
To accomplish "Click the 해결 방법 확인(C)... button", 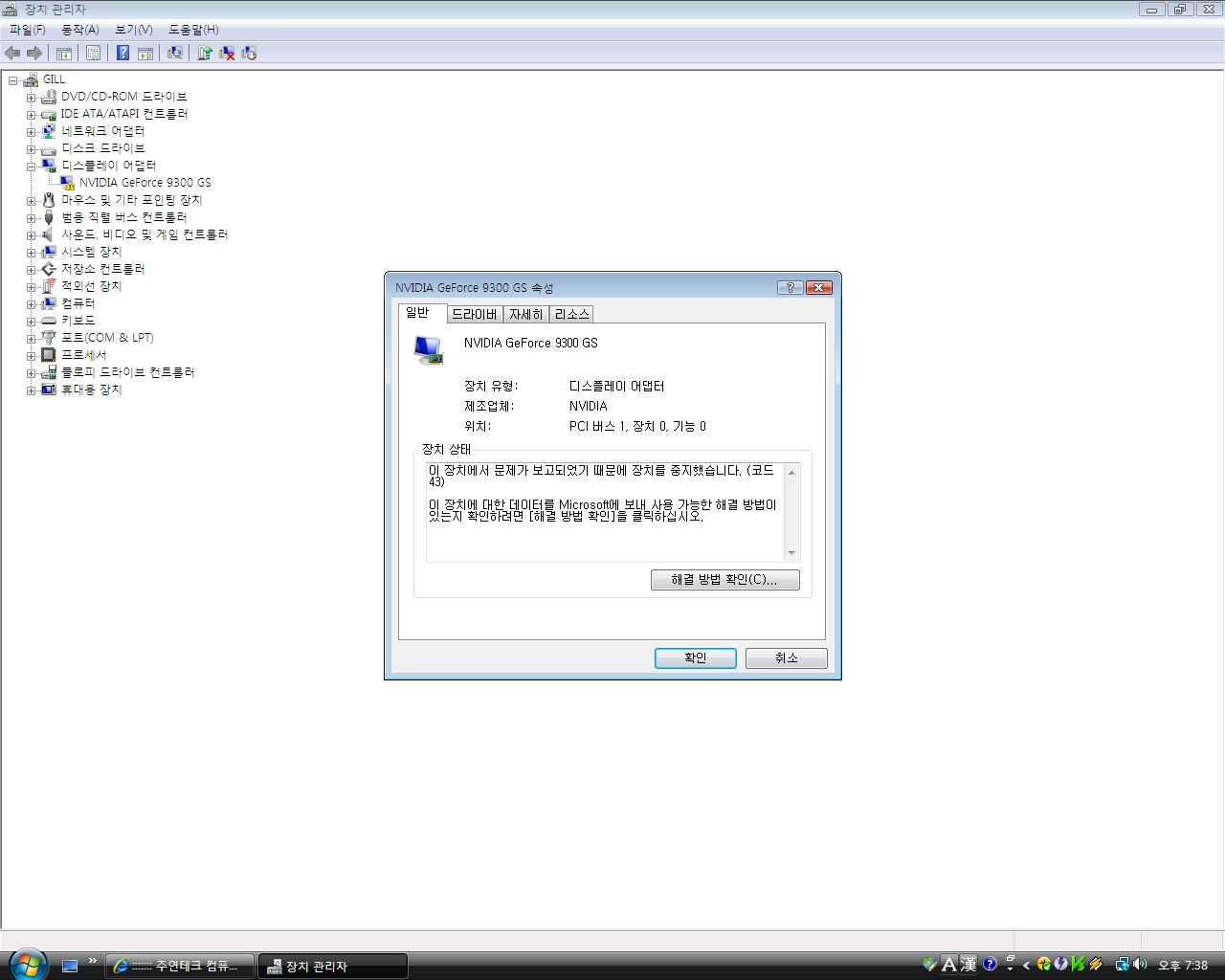I will pos(724,580).
